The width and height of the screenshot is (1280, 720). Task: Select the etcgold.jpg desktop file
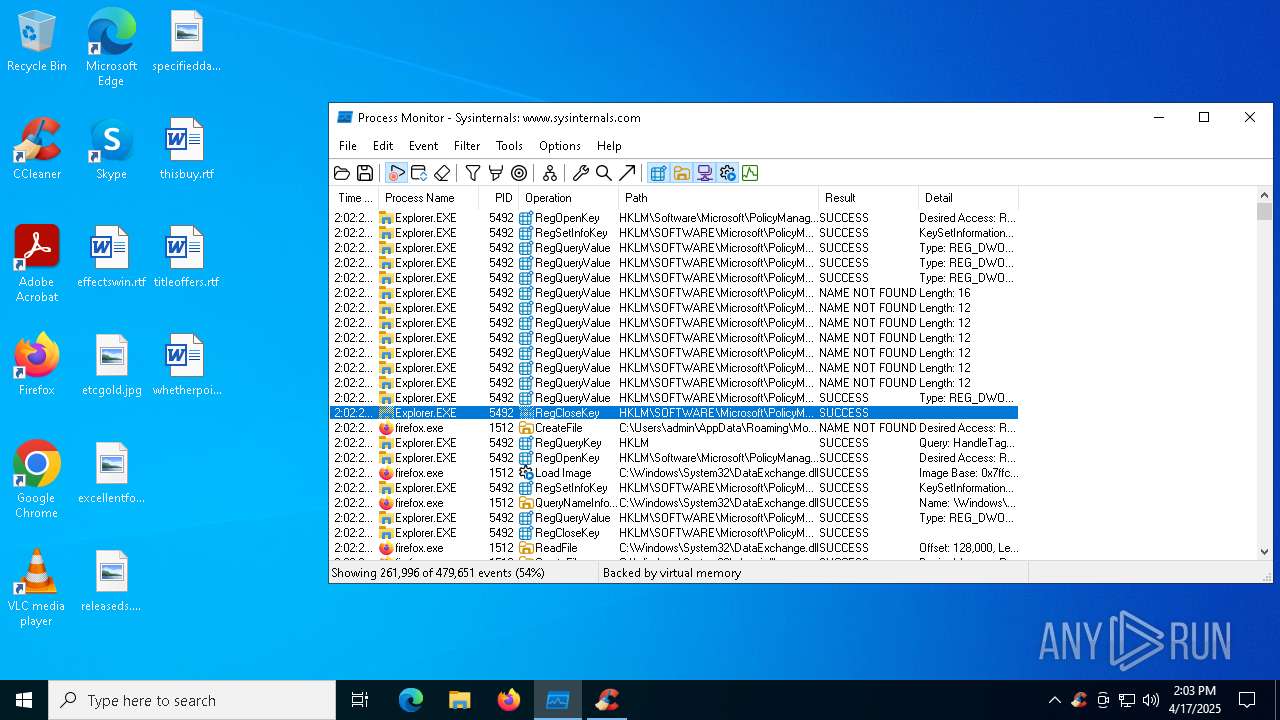111,366
